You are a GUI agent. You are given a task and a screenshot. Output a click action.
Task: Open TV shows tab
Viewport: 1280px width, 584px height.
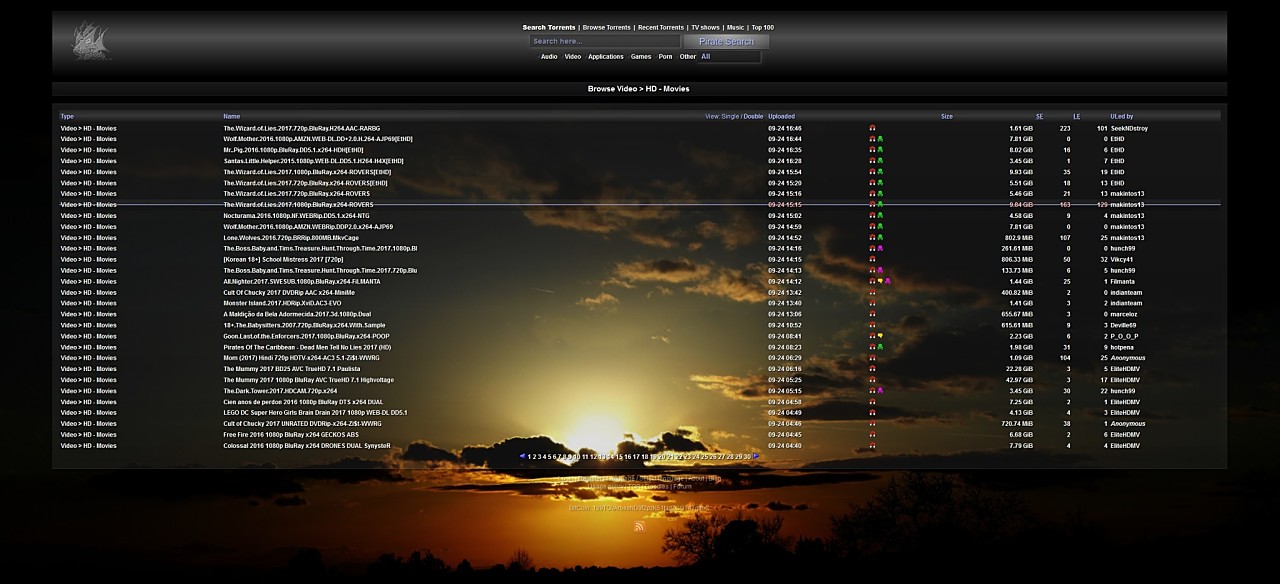coord(705,28)
